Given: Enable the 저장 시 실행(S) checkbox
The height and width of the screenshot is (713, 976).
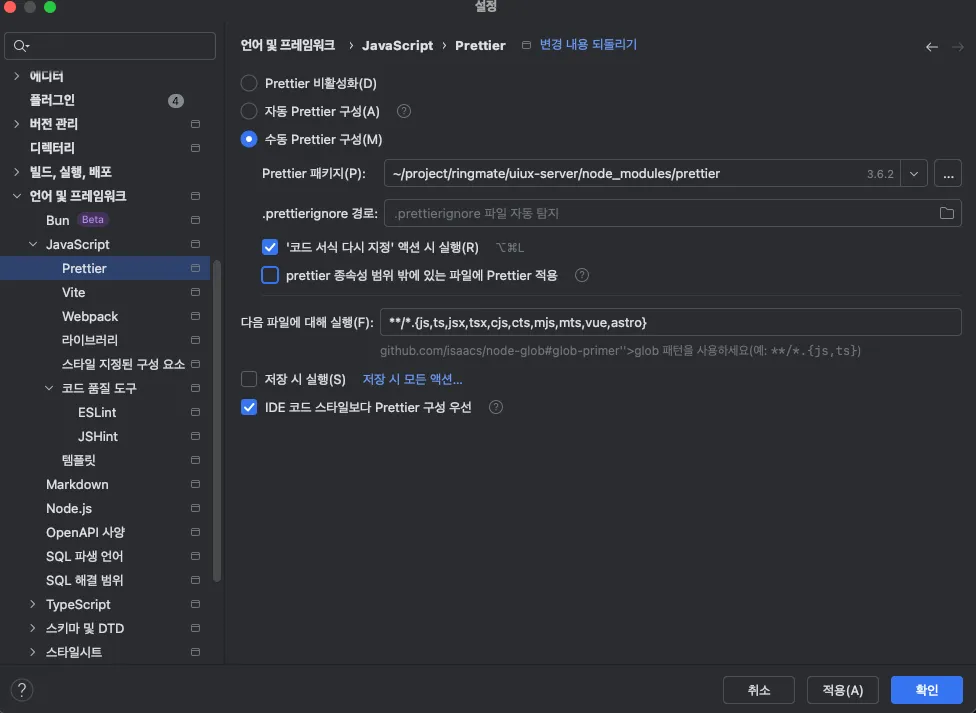Looking at the screenshot, I should tap(249, 379).
